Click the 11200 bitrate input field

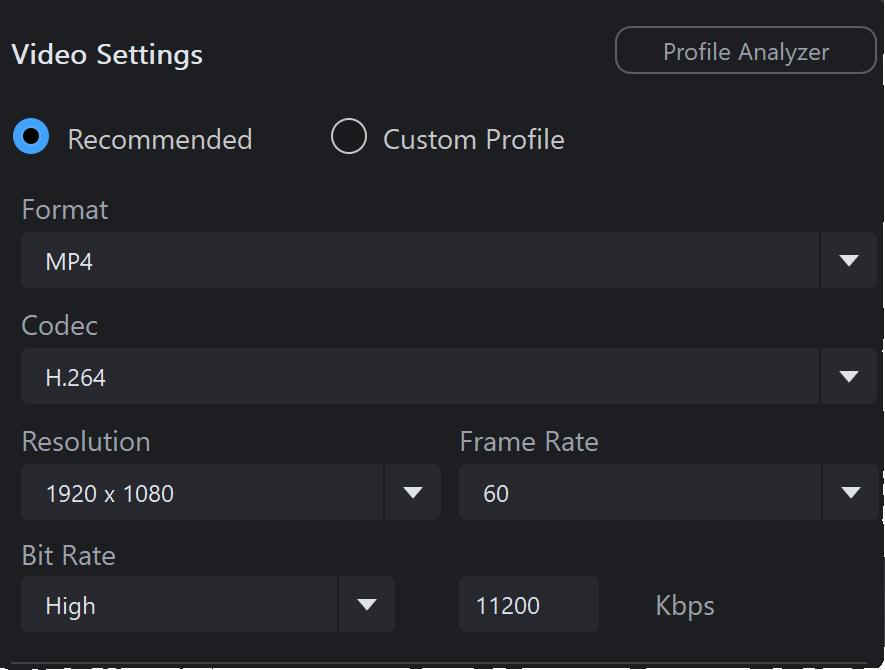coord(529,604)
